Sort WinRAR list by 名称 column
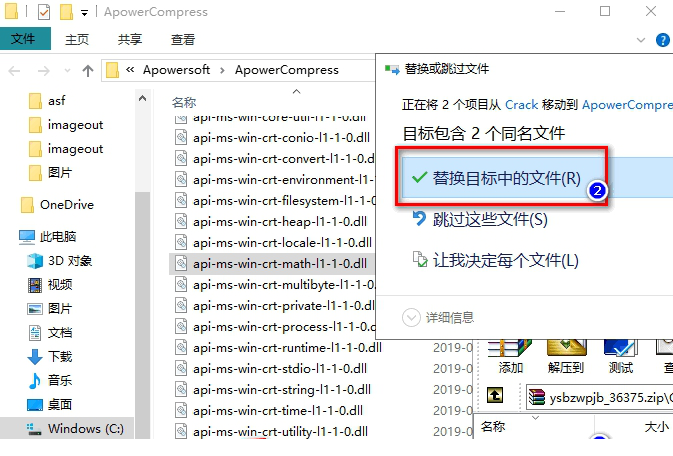 [493, 426]
